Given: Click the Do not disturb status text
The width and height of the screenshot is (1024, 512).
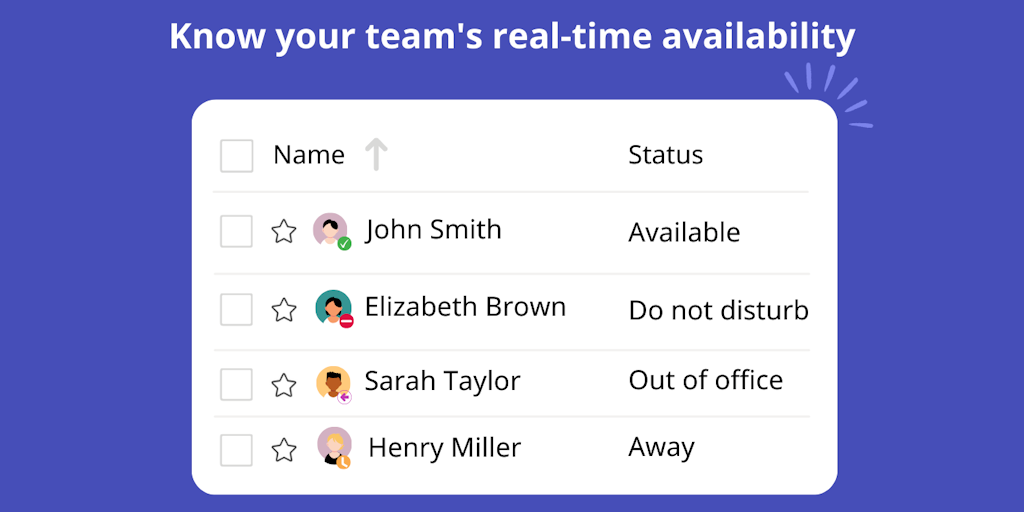Looking at the screenshot, I should pos(718,311).
